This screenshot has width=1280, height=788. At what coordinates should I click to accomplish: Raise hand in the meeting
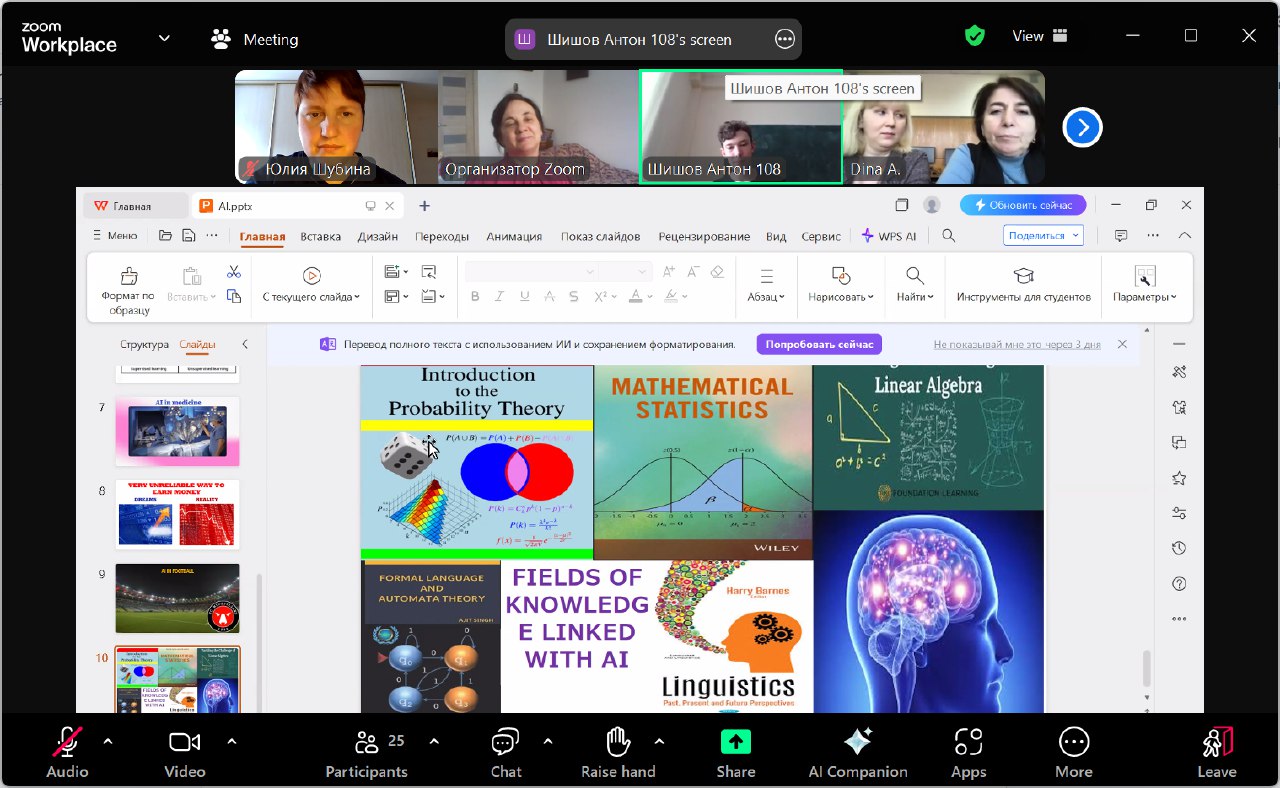pos(618,742)
